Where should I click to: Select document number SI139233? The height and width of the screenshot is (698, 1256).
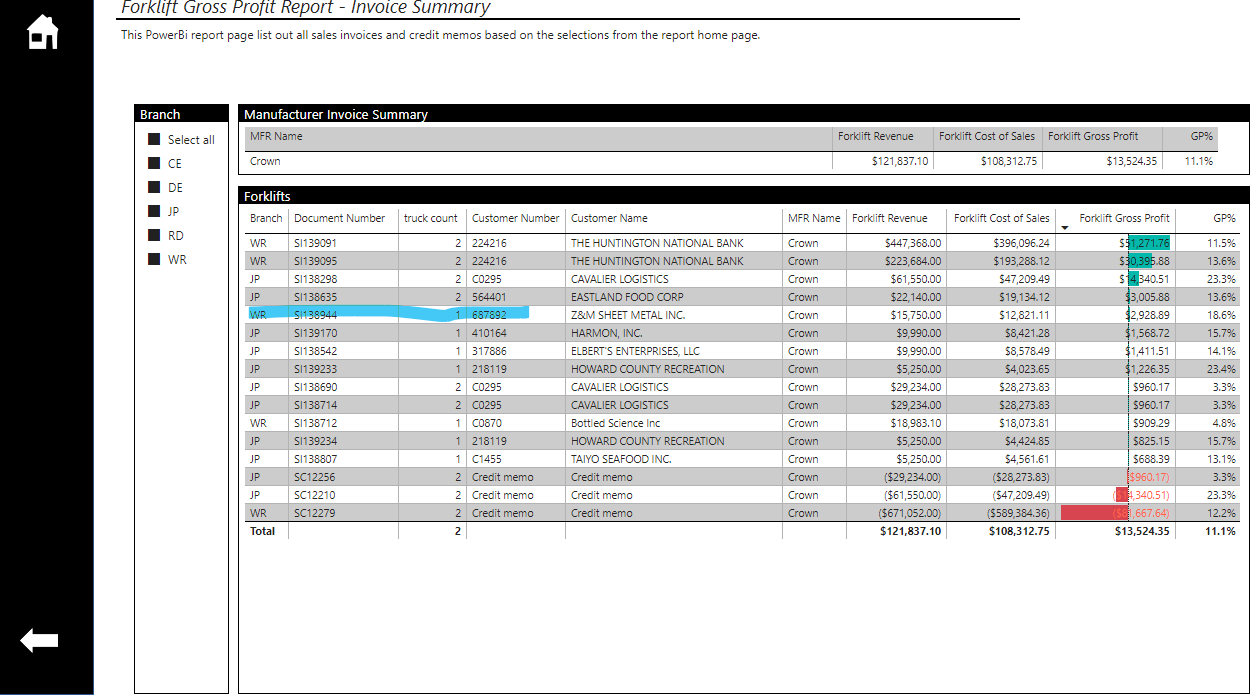[x=315, y=369]
